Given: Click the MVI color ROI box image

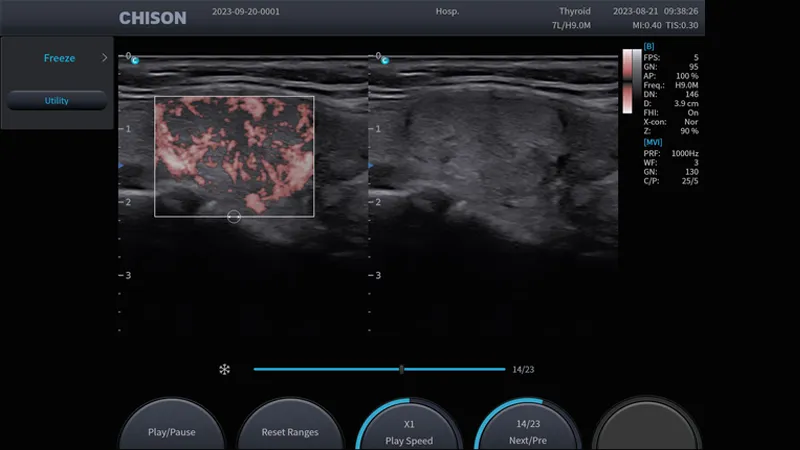Looking at the screenshot, I should pos(234,157).
